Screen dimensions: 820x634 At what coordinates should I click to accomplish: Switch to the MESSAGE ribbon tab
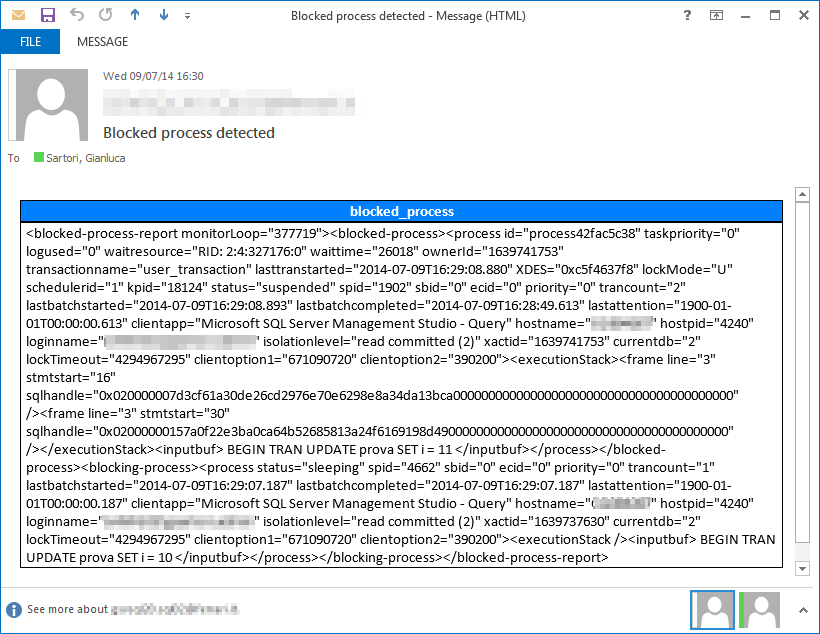(x=102, y=42)
